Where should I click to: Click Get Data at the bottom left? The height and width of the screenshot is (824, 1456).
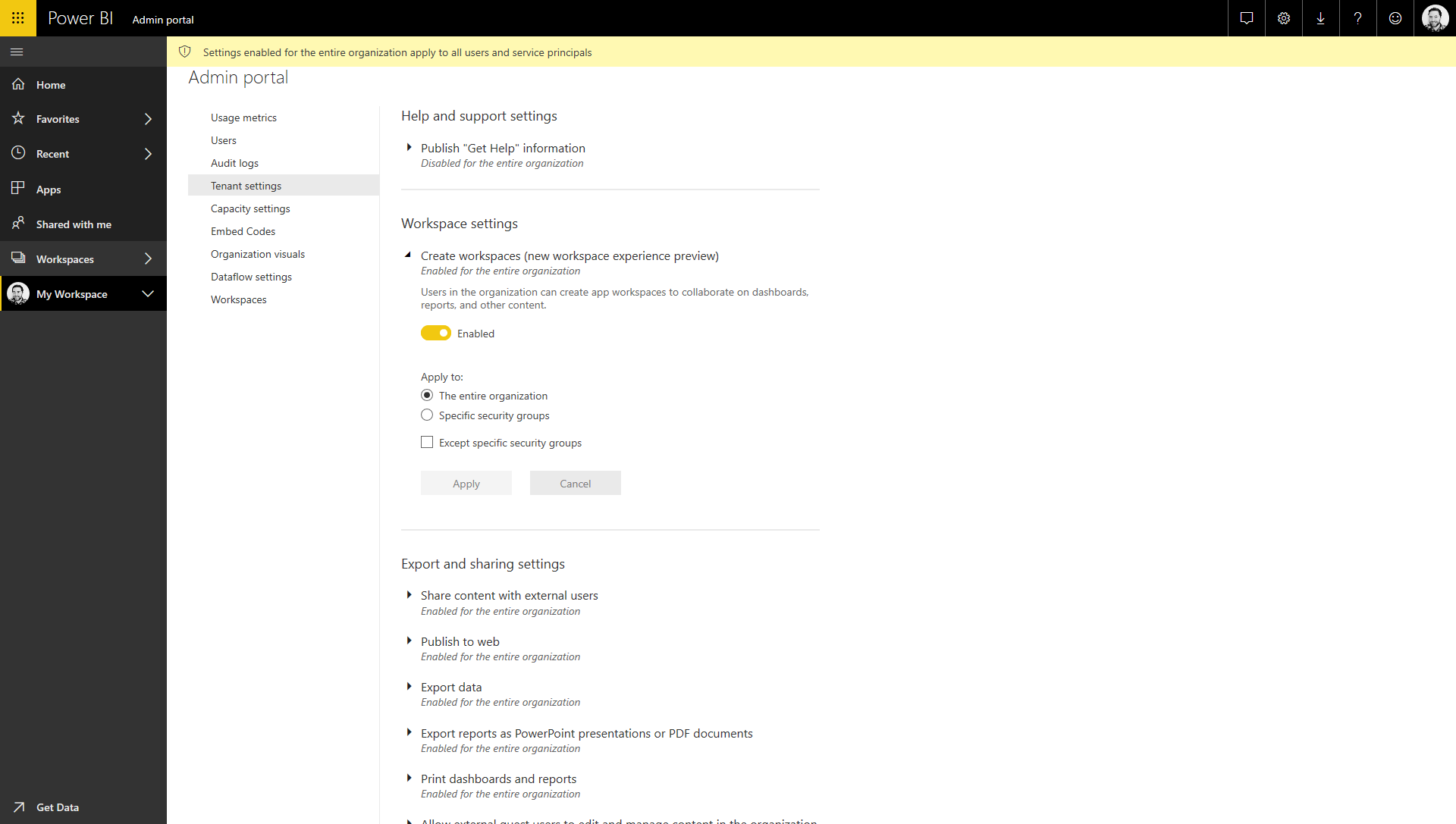tap(56, 807)
